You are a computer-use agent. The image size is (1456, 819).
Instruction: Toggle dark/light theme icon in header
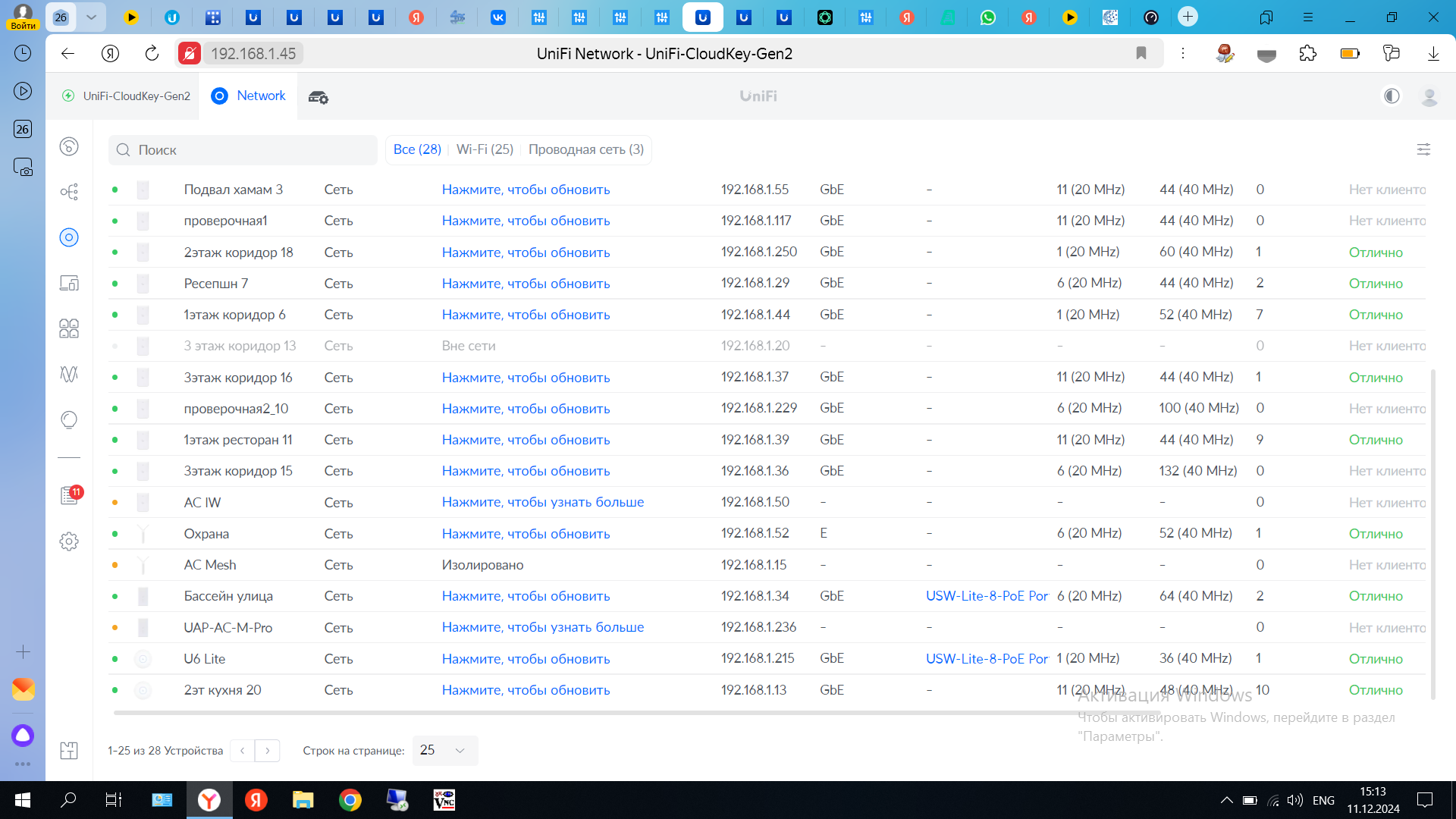point(1392,96)
